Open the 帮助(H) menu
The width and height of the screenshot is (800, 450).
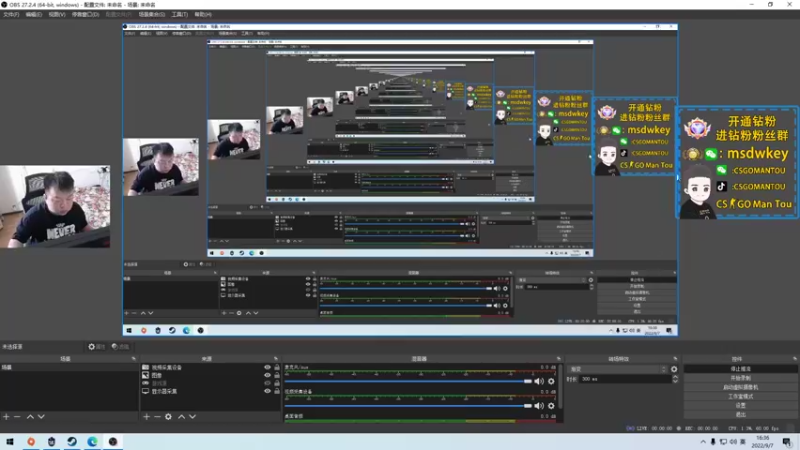[203, 14]
